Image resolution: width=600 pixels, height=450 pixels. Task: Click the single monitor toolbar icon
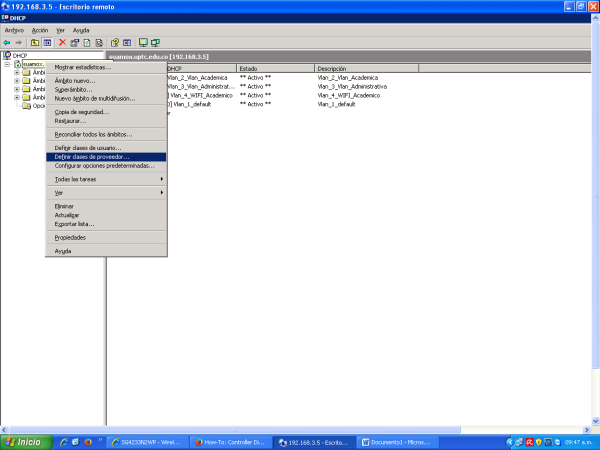[x=143, y=42]
